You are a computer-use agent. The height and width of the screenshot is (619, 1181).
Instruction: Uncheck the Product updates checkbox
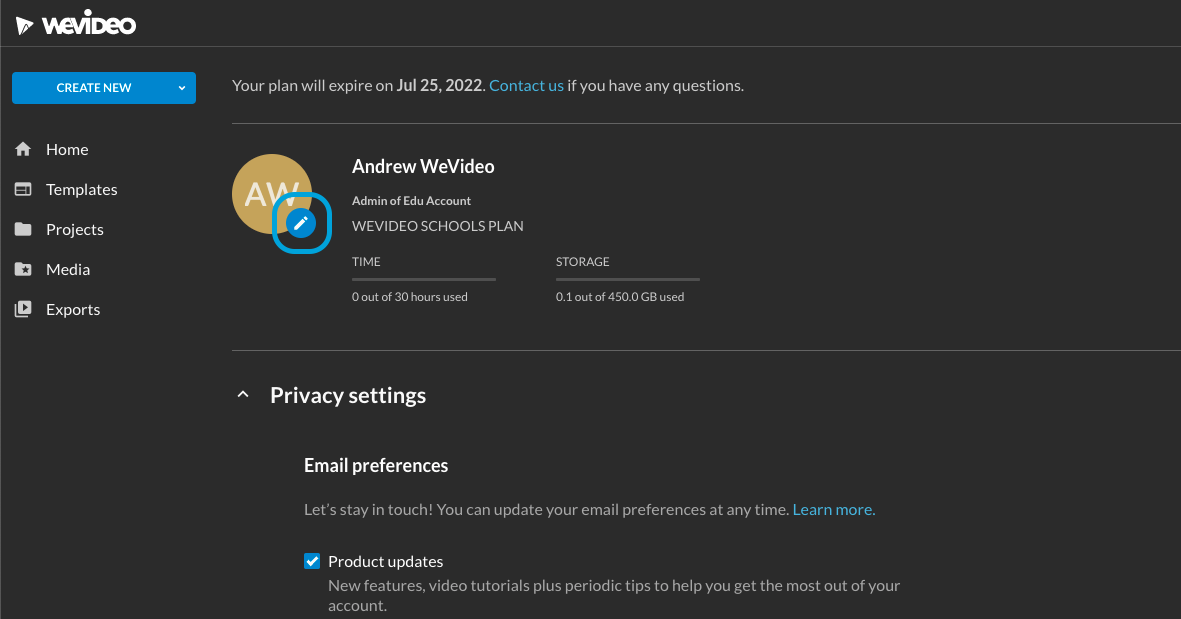point(312,561)
